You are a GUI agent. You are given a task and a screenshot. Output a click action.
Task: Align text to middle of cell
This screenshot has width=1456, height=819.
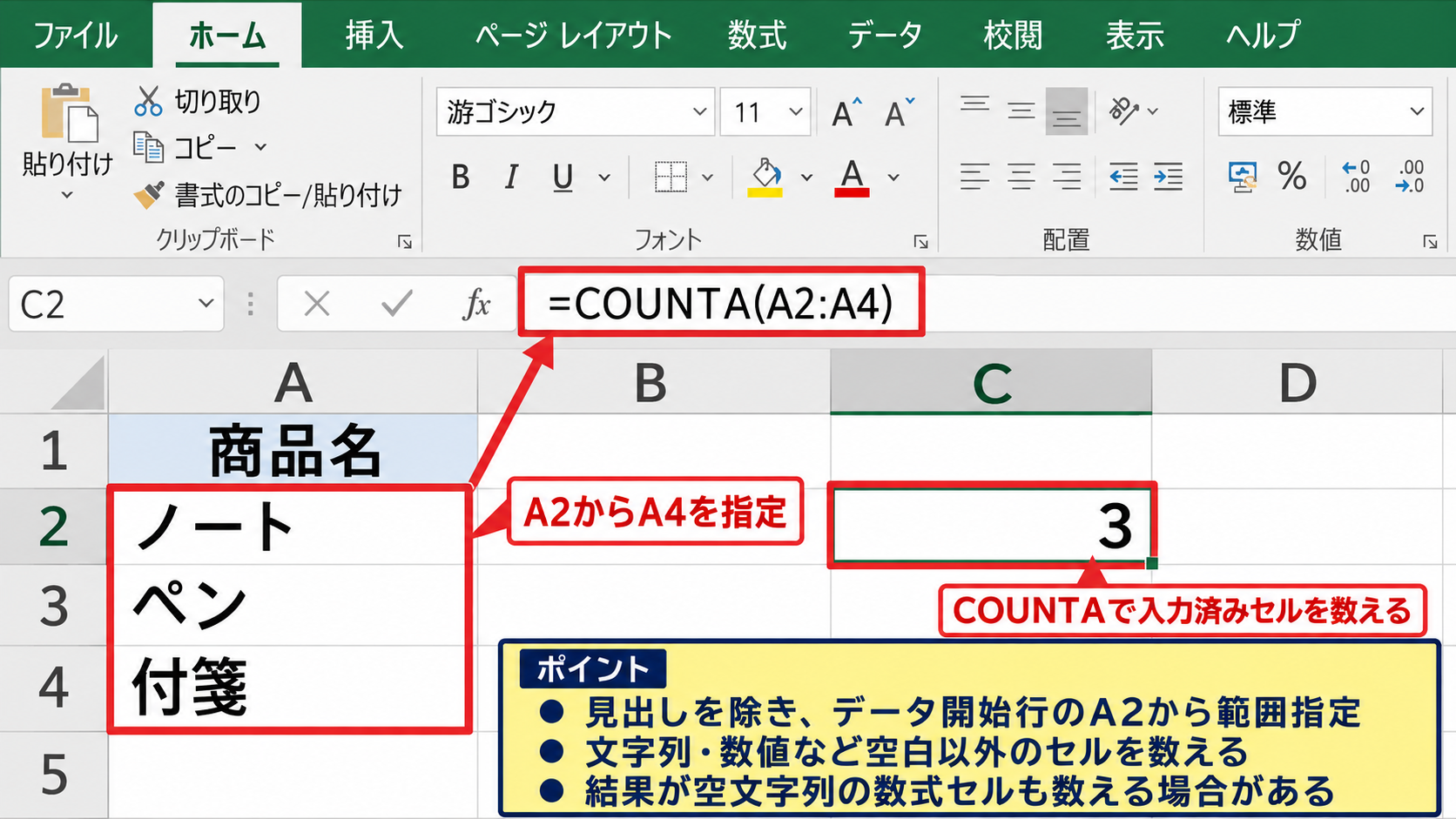(x=1021, y=111)
